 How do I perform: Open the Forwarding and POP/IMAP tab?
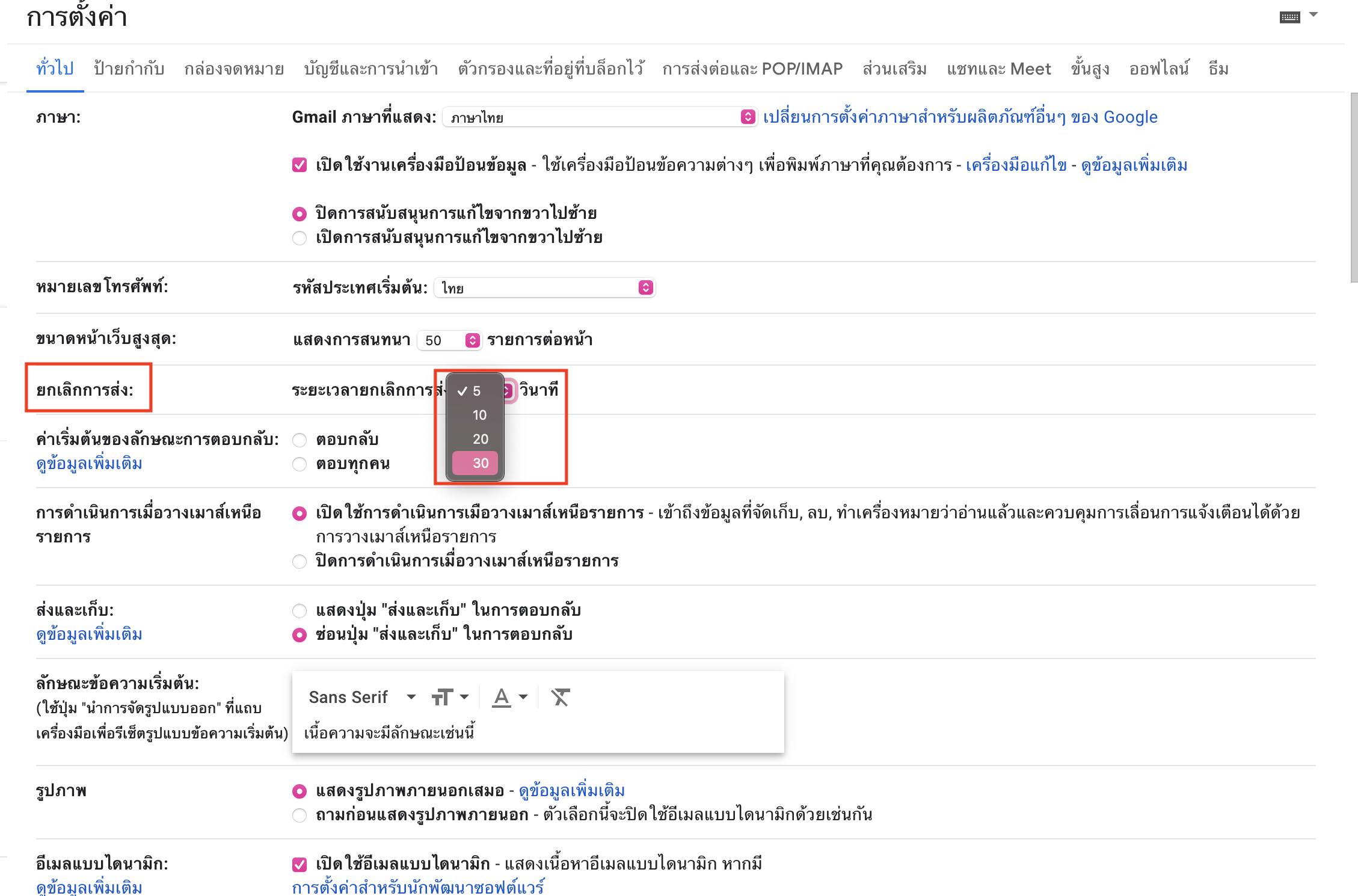[x=752, y=69]
